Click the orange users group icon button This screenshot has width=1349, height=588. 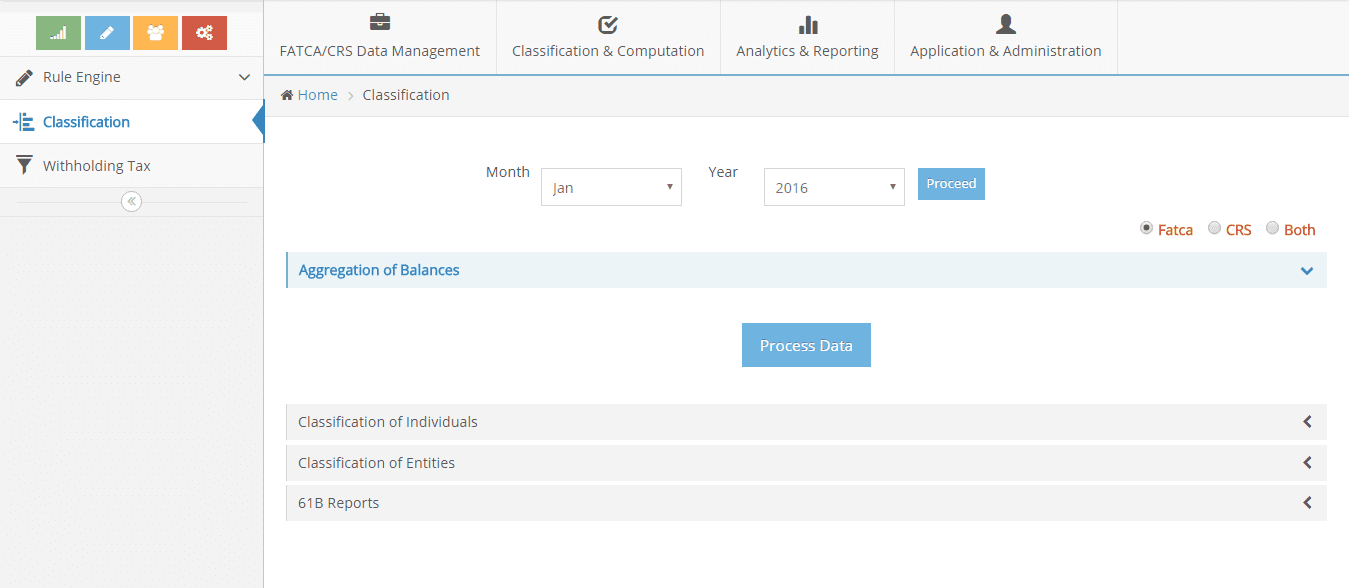click(155, 33)
